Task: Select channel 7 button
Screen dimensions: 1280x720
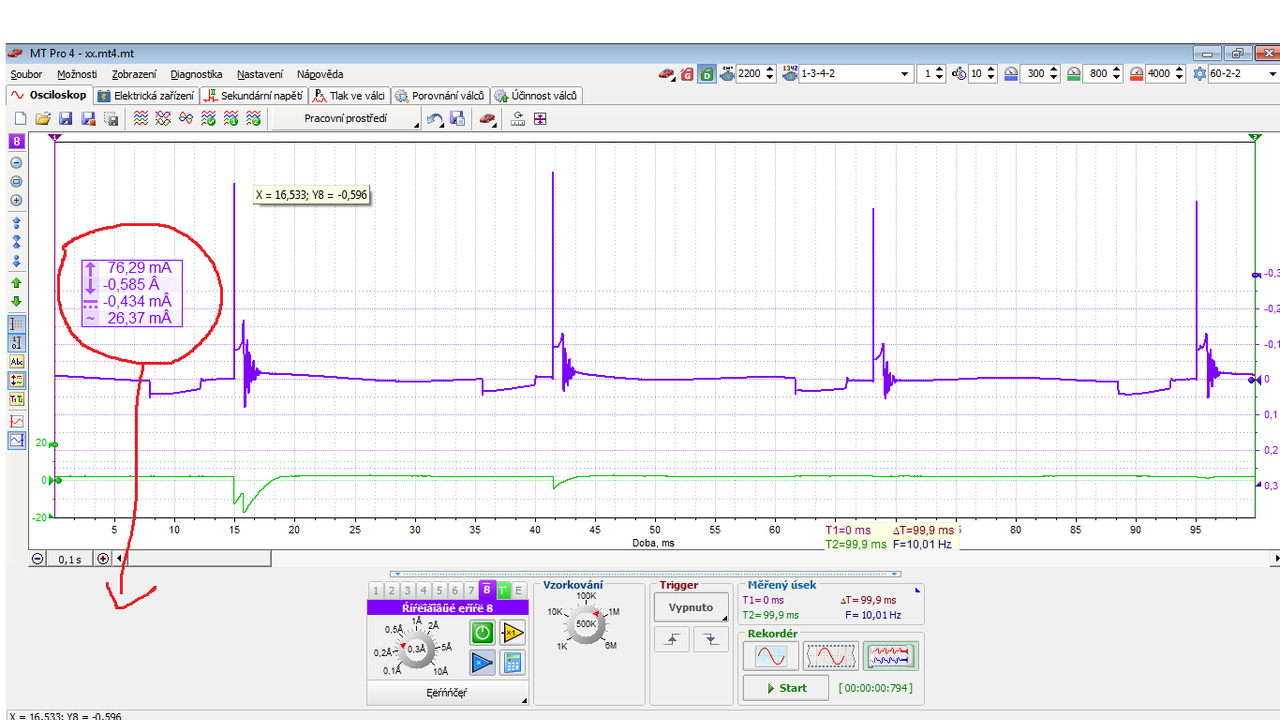Action: pos(471,591)
